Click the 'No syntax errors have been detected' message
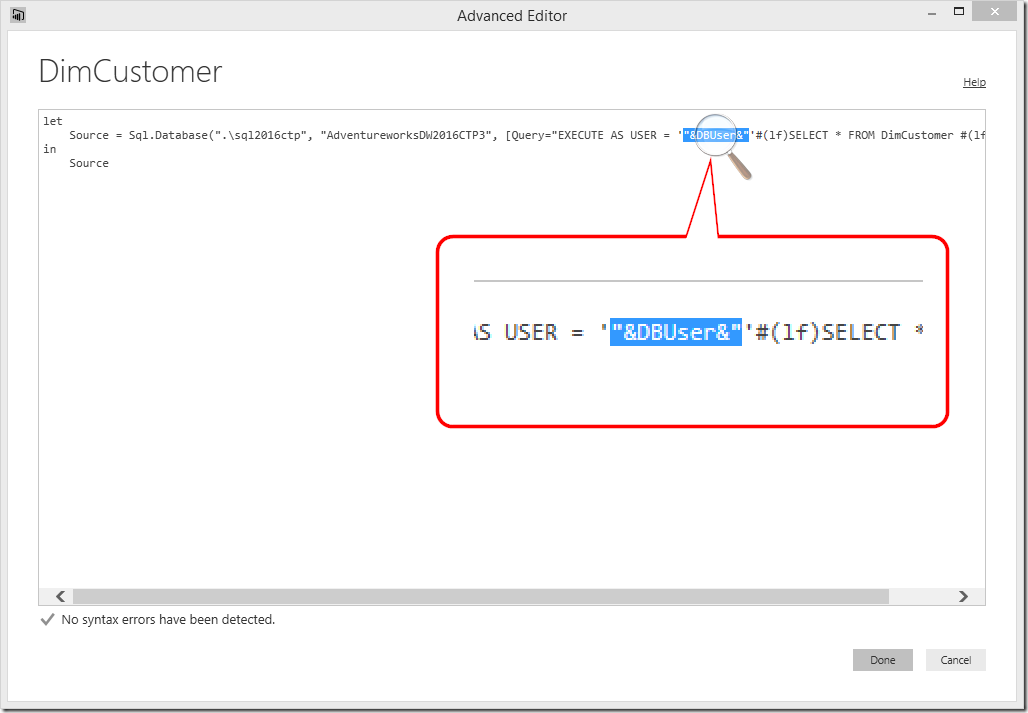 pyautogui.click(x=168, y=619)
